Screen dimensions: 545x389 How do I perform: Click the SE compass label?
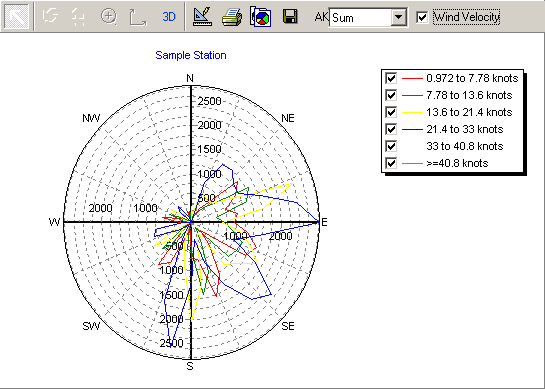click(288, 326)
